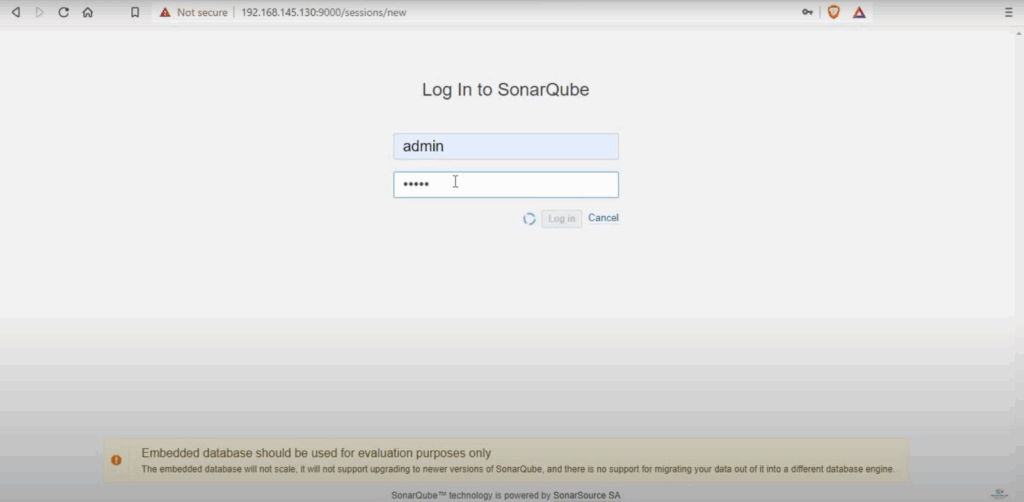Open the browser home page icon
Image resolution: width=1024 pixels, height=502 pixels.
pos(88,12)
